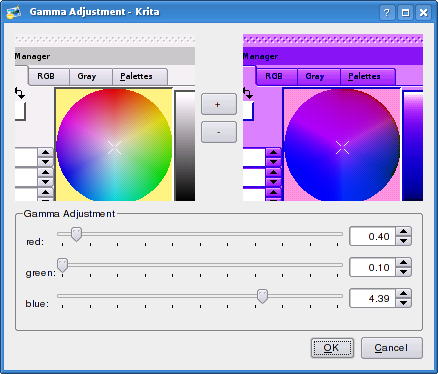Cancel the gamma adjustment dialog
The image size is (438, 374).
point(392,348)
